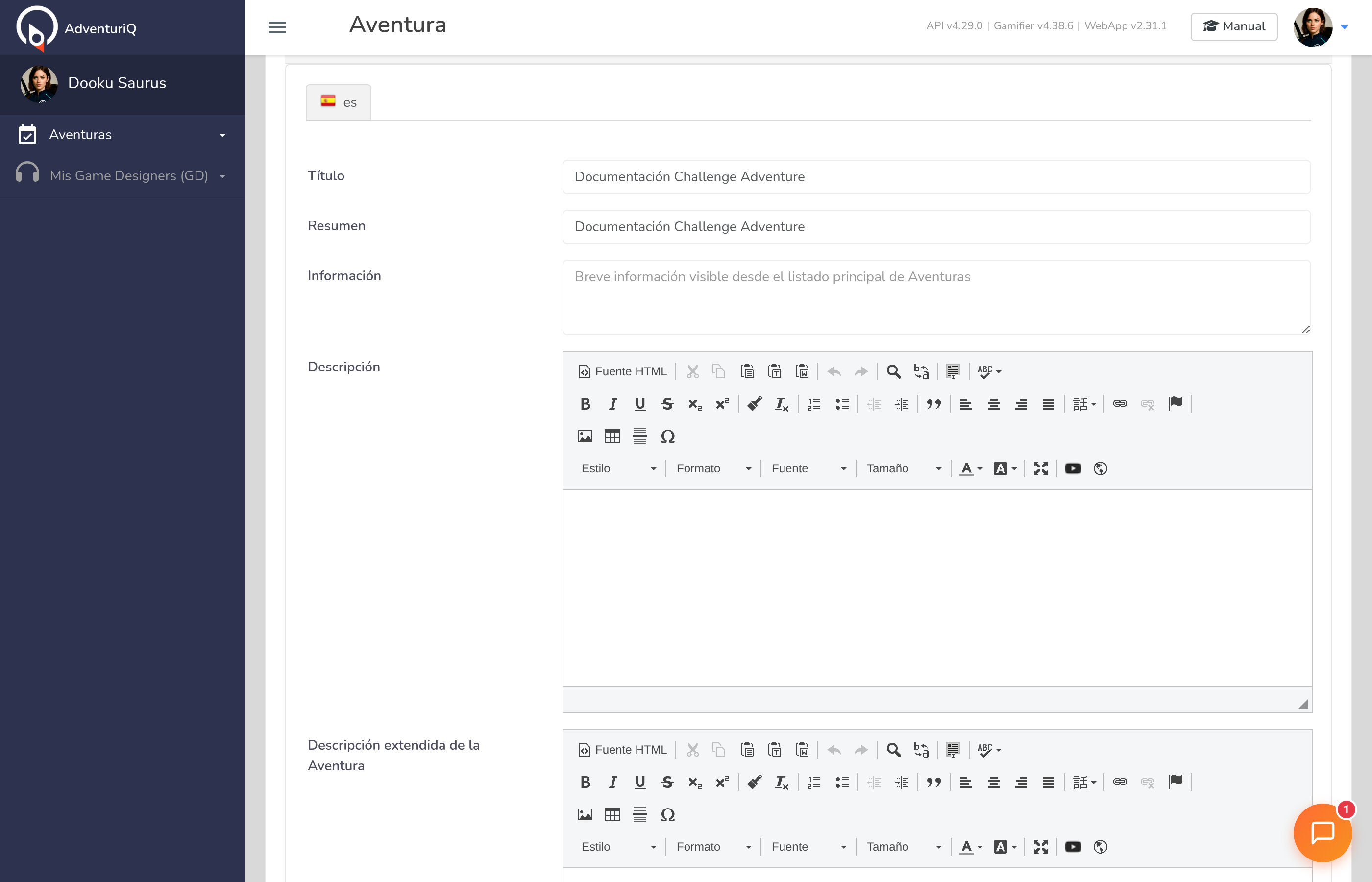Screen dimensions: 1372x882
Task: Click the Dooku Saurus profile name
Action: (x=117, y=83)
